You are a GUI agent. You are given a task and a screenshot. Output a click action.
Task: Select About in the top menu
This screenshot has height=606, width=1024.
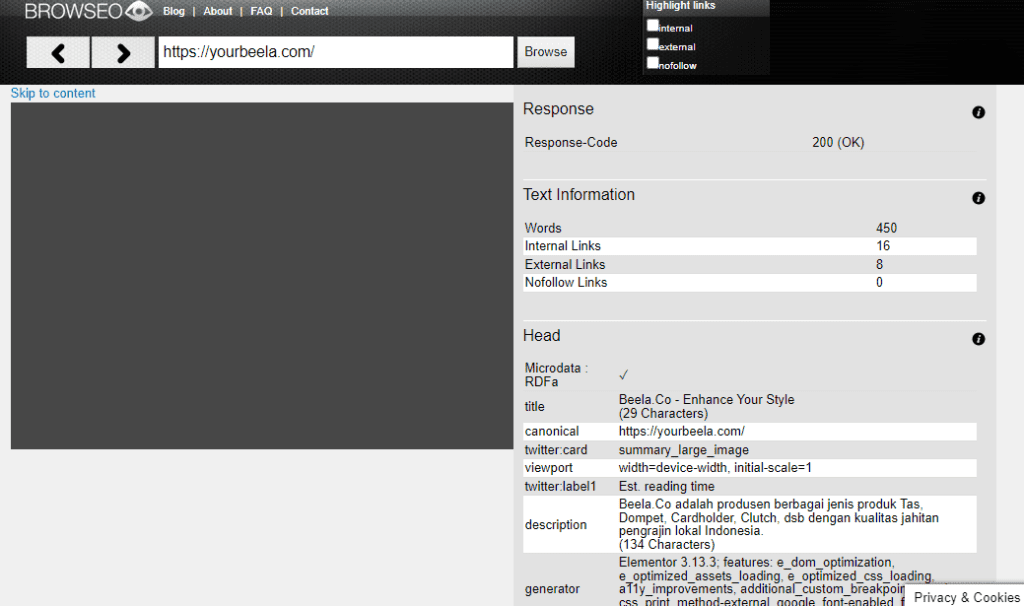[217, 11]
